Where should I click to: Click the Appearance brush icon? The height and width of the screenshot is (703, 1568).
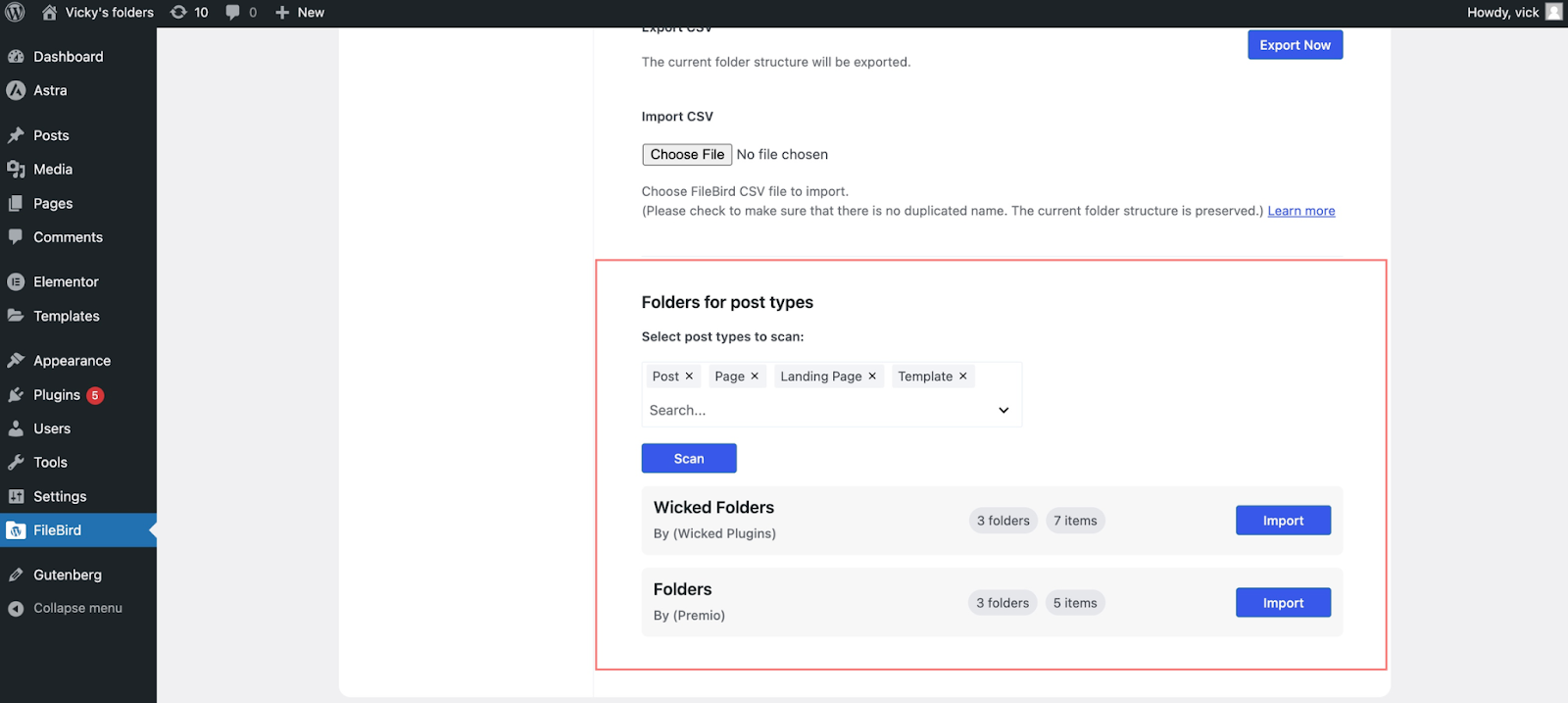16,361
